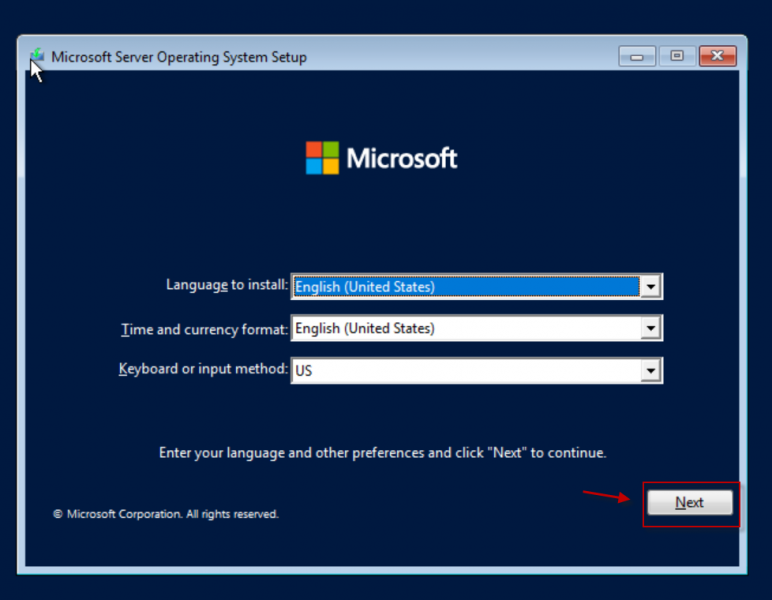Click the Time and currency format value field
Screen dimensions: 772x600
coord(466,328)
